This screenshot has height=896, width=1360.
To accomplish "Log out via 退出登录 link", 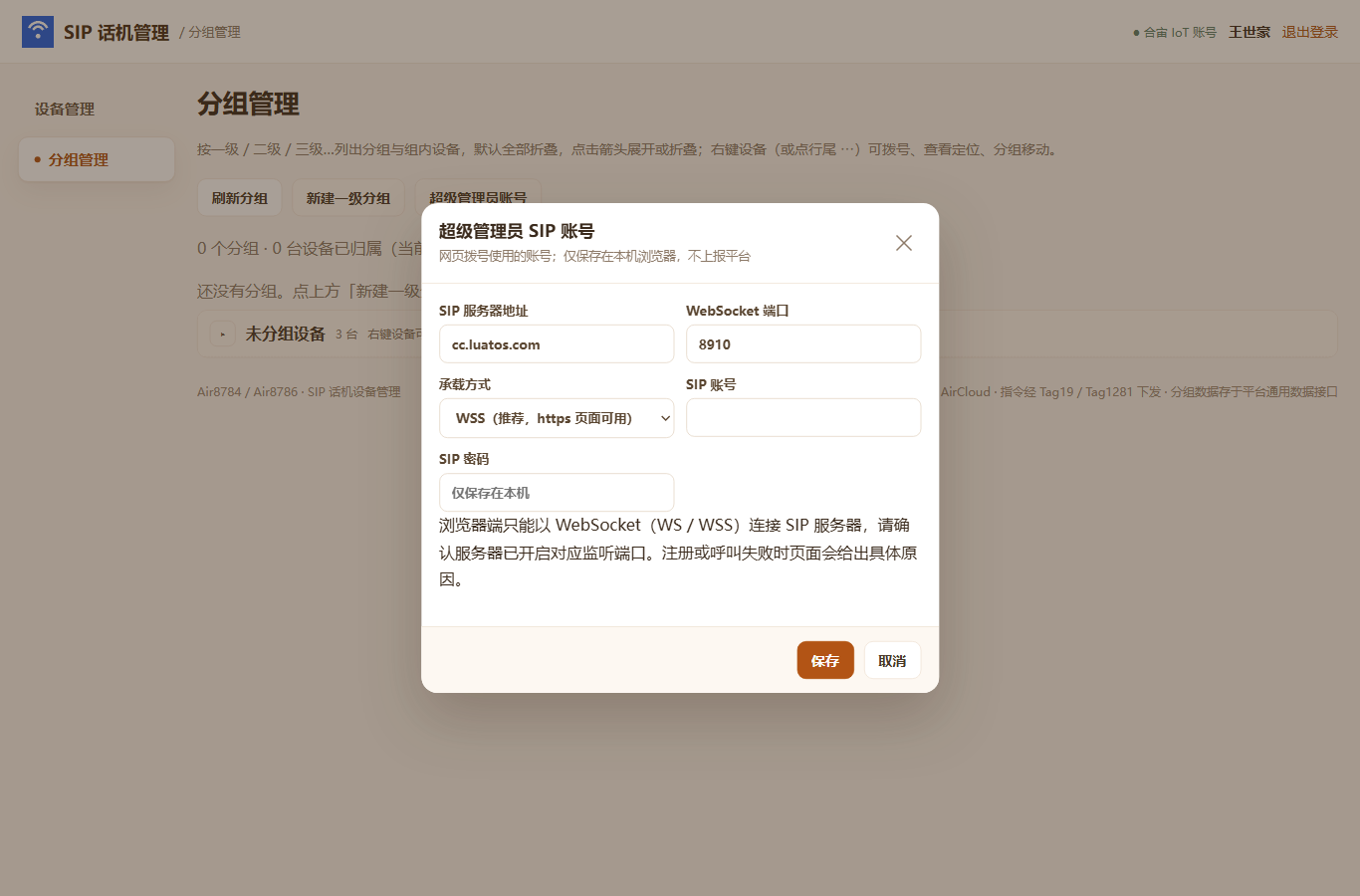I will (1310, 32).
